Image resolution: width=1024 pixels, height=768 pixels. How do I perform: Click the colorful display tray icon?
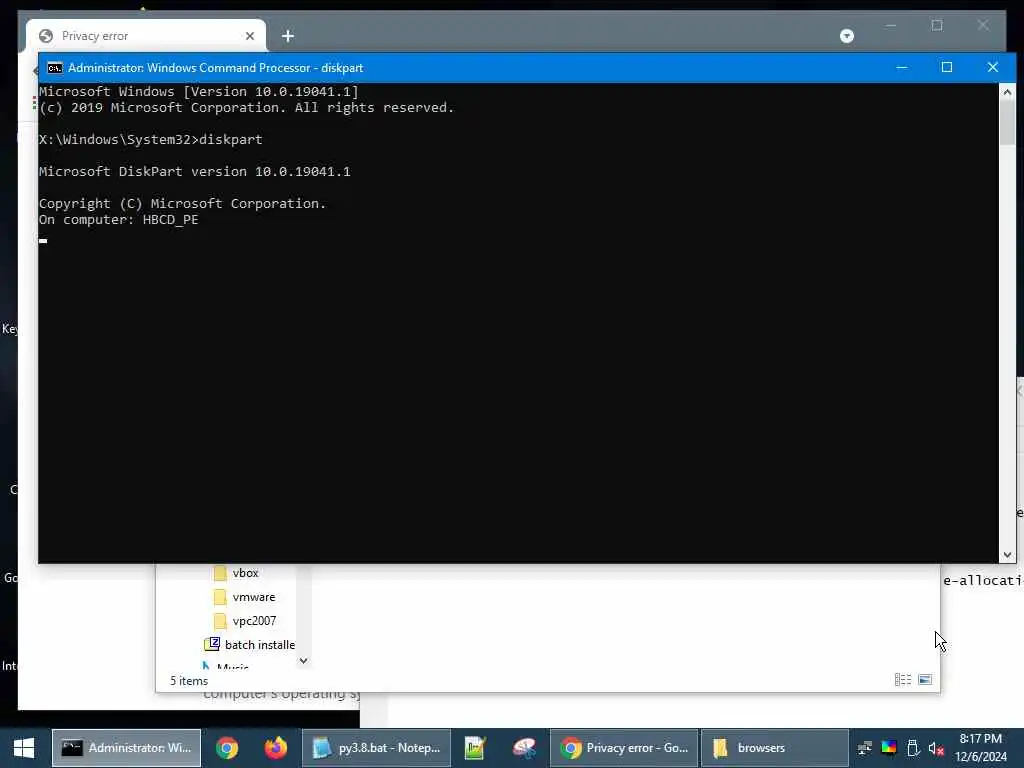tap(889, 748)
